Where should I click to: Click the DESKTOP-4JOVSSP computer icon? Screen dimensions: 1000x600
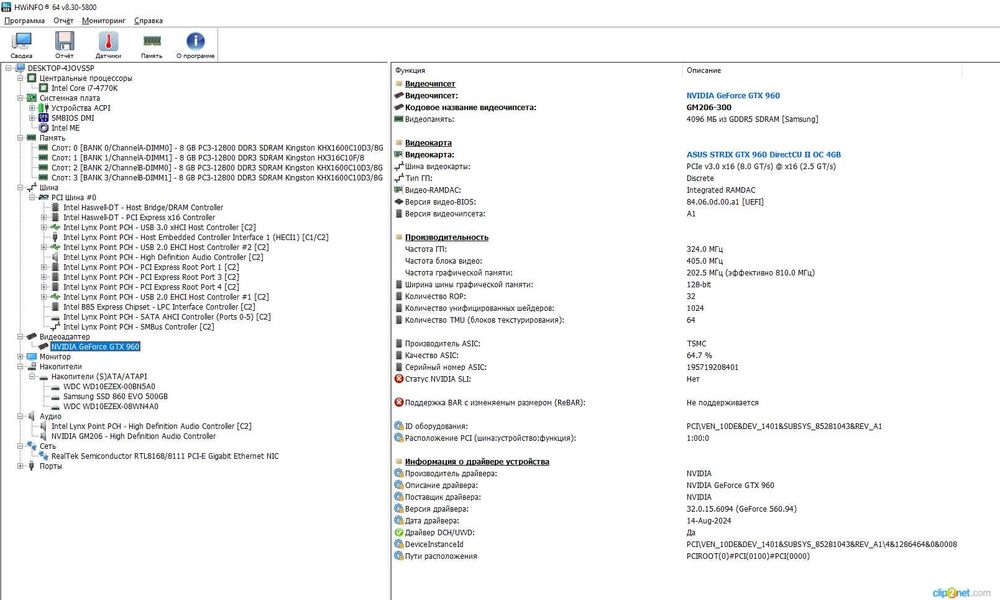point(20,68)
